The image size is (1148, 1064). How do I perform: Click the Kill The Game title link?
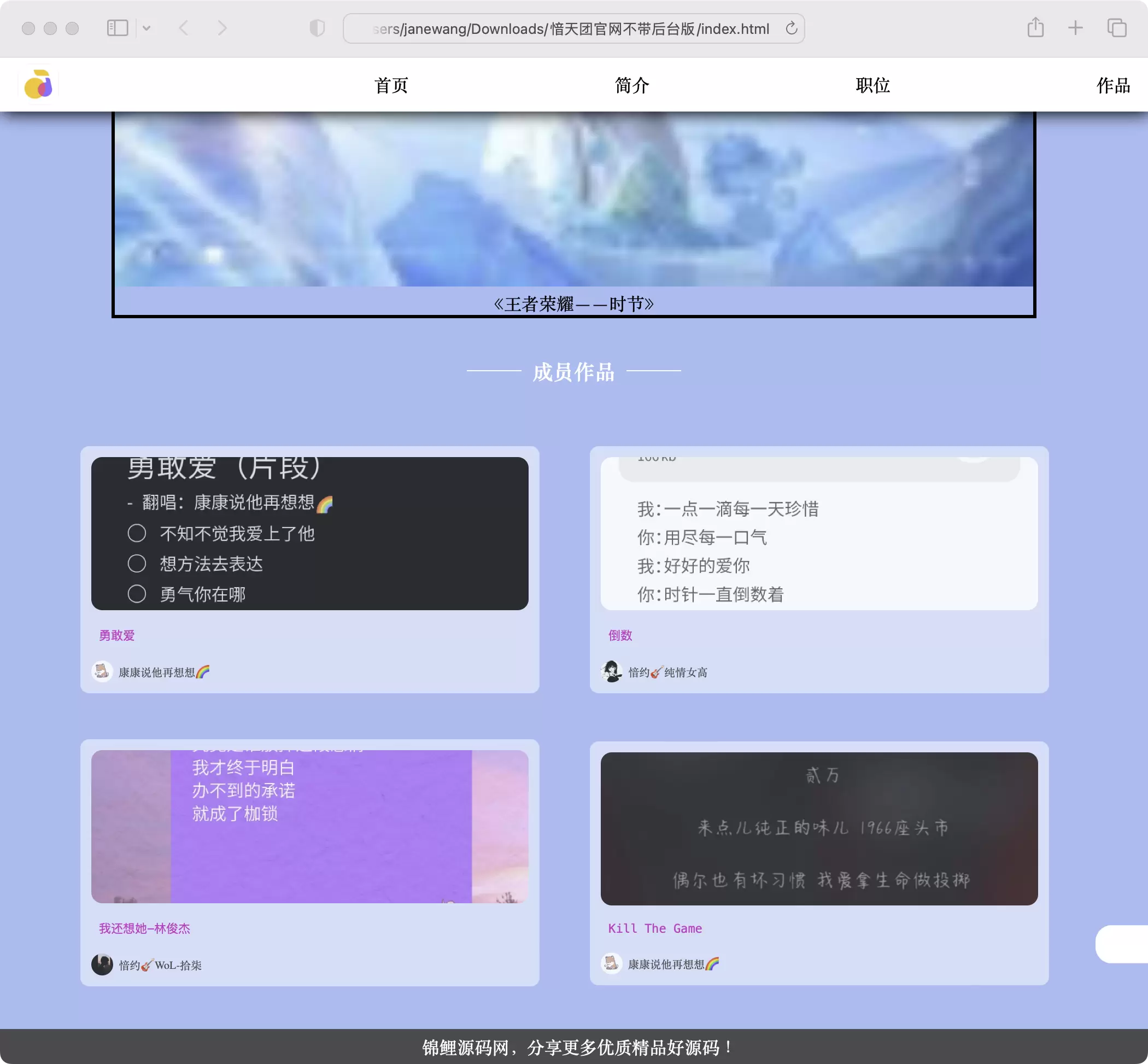(655, 928)
